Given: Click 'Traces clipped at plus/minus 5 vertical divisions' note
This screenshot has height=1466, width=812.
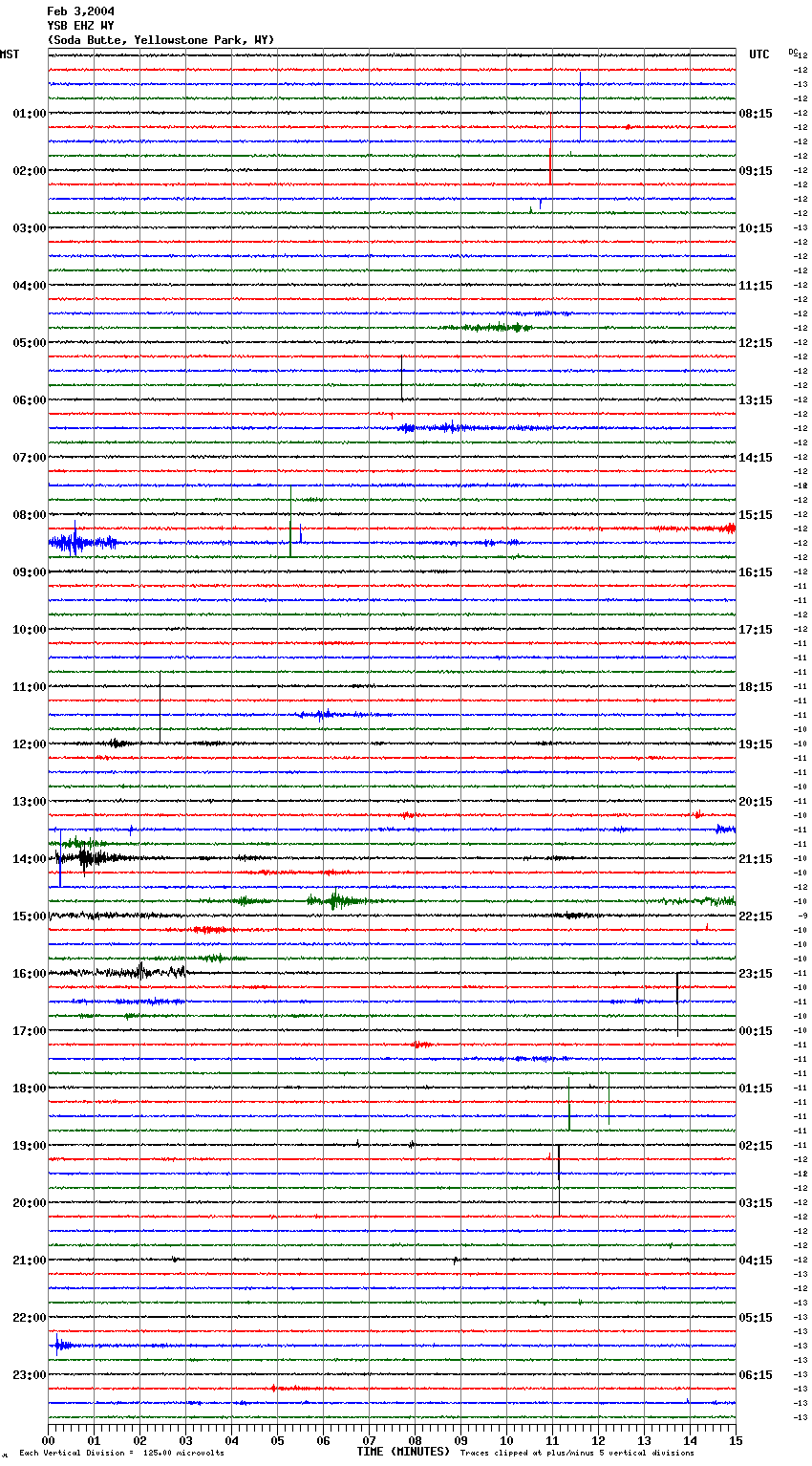Looking at the screenshot, I should [x=577, y=1454].
